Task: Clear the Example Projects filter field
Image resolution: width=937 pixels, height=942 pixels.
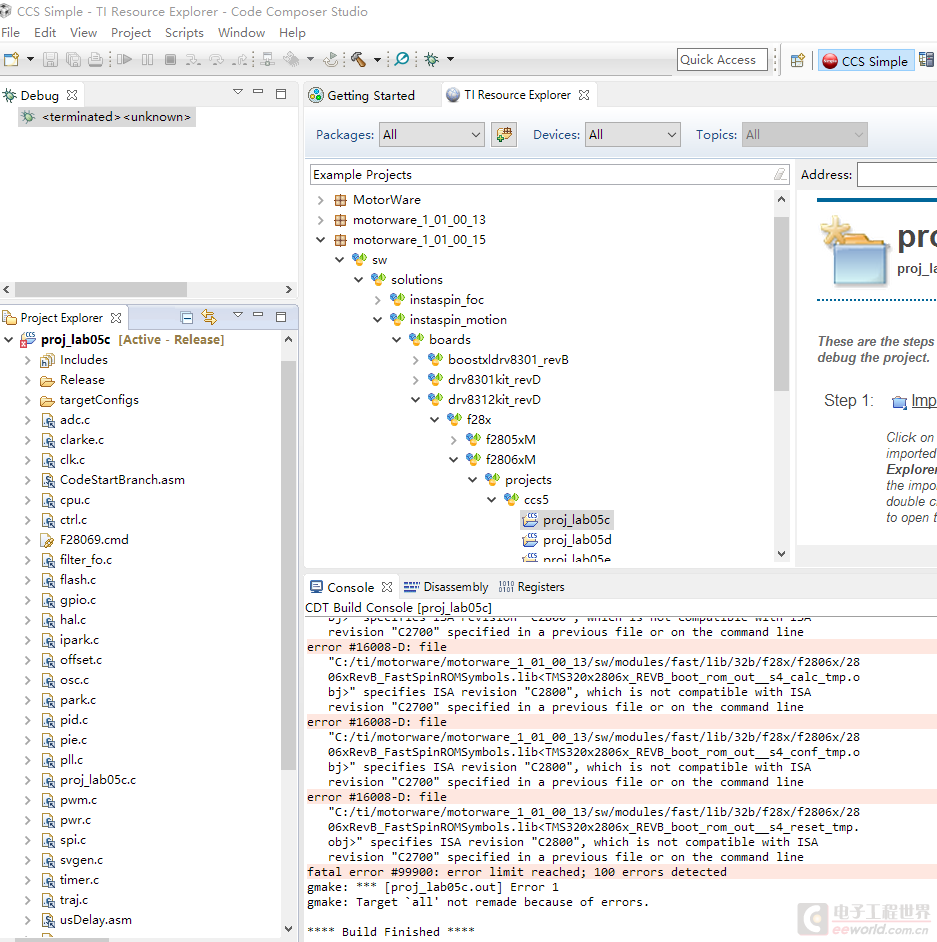Action: click(x=780, y=174)
